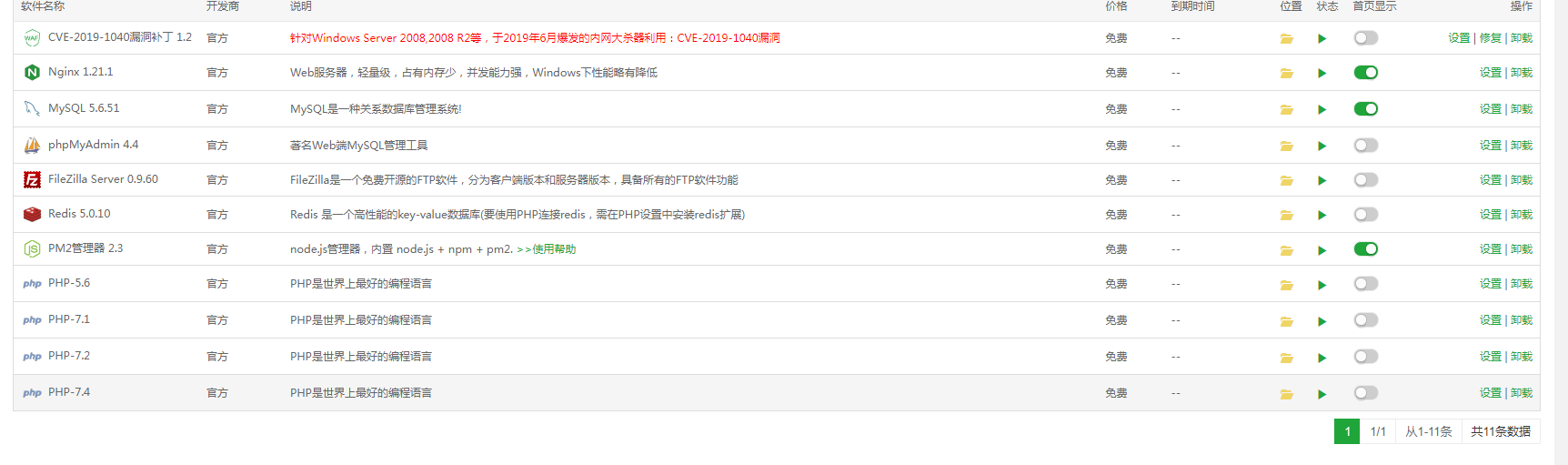Viewport: 1568px width, 465px height.
Task: Click the PHP-7.4 software name
Action: pos(69,392)
